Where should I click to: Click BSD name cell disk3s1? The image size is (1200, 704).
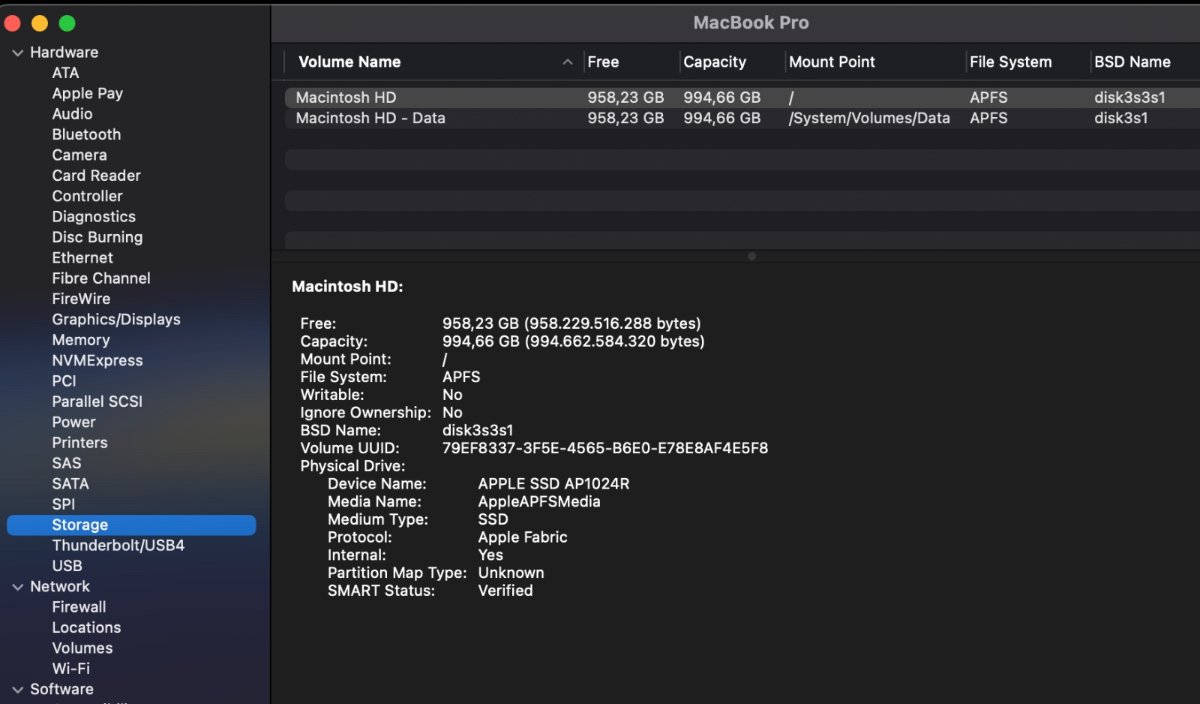[1121, 118]
